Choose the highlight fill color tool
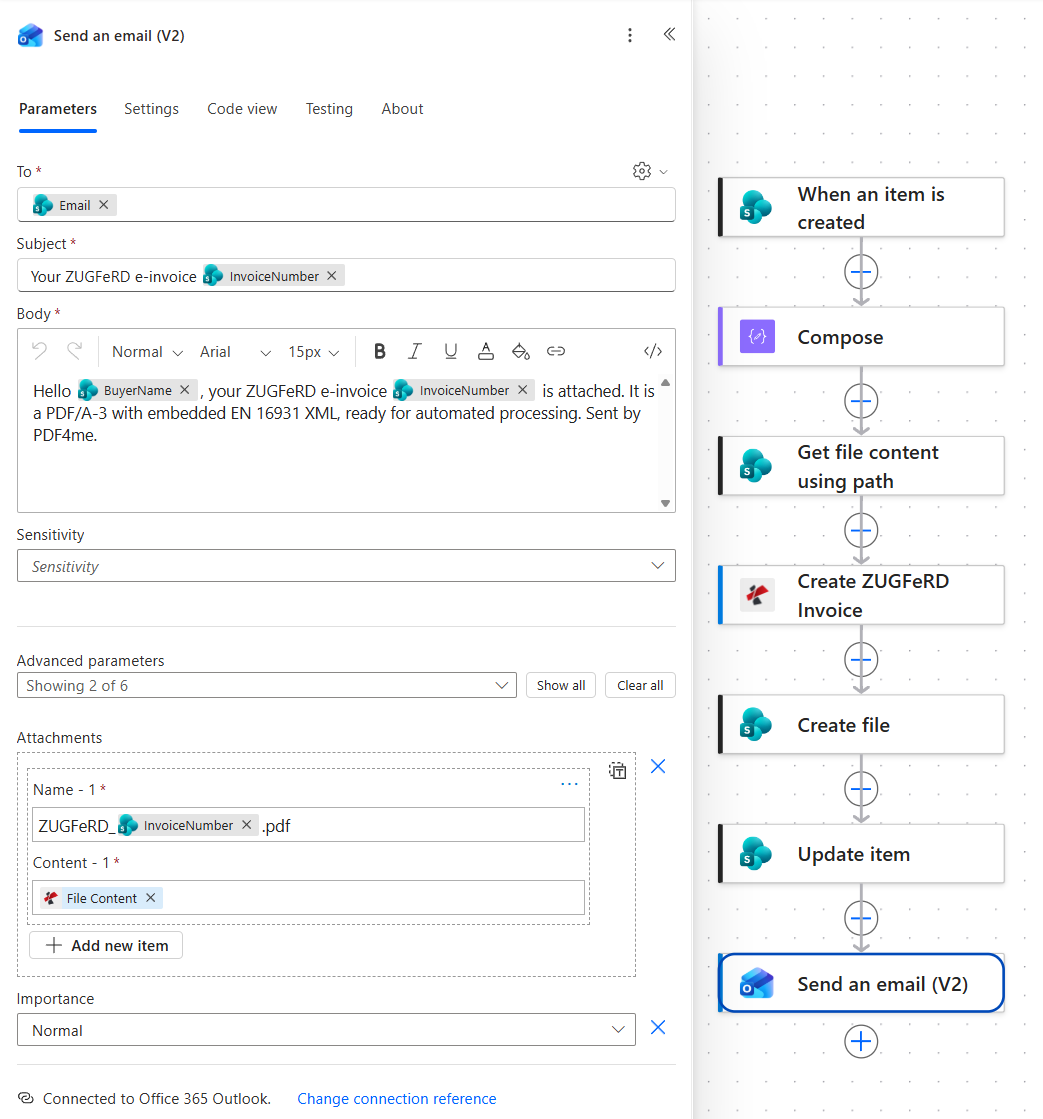This screenshot has width=1043, height=1119. point(521,351)
